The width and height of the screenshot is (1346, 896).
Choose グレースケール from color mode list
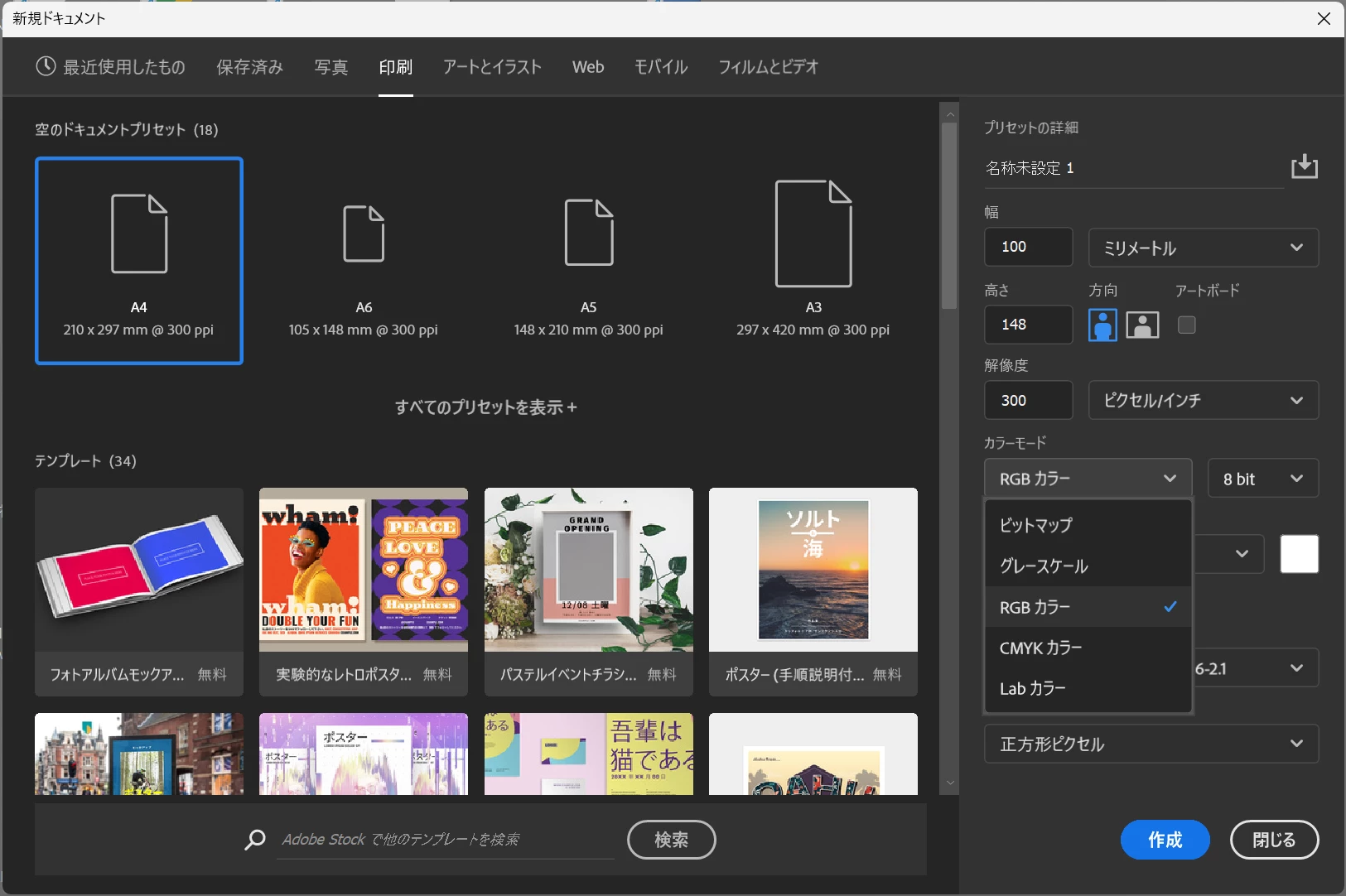point(1088,566)
